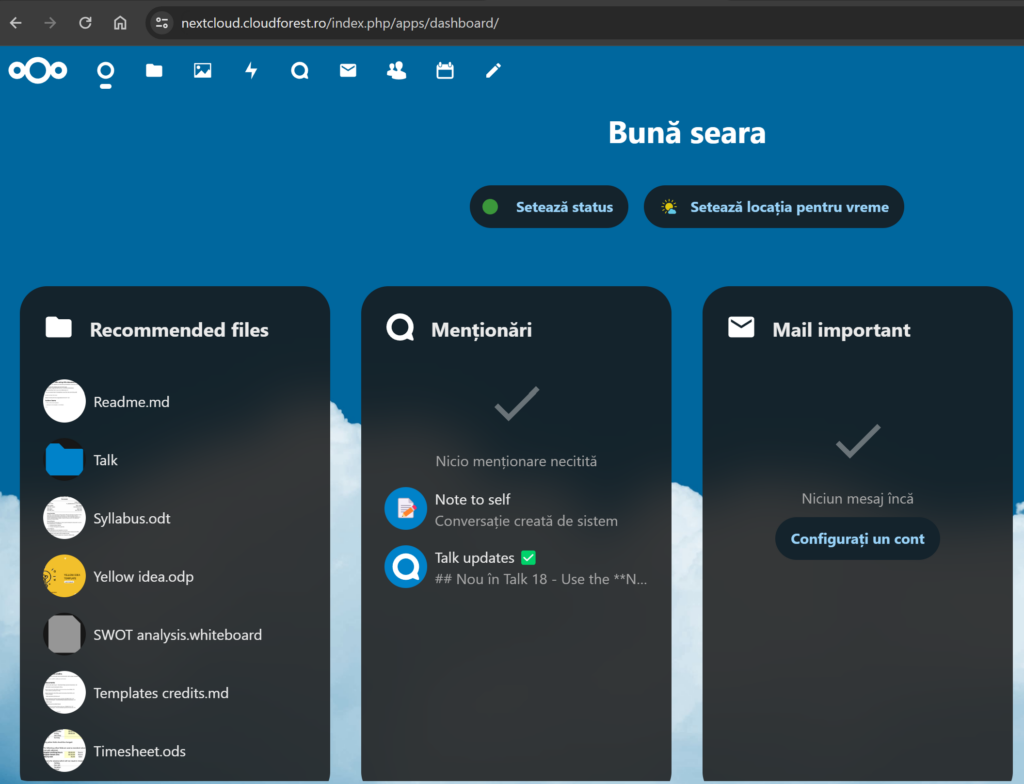Open the Activity lightning bolt icon
Screen dimensions: 1024x784
pos(251,71)
